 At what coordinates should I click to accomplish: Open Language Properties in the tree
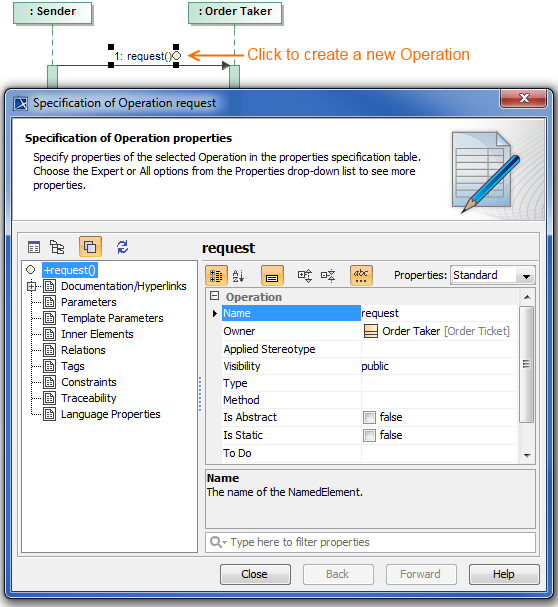click(x=111, y=414)
